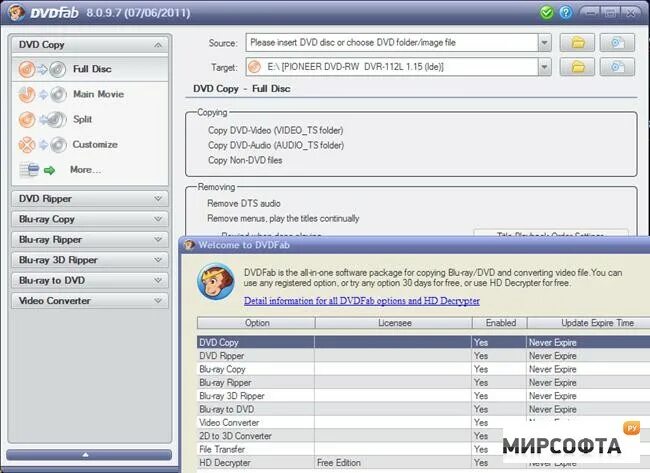Click the monkey mascot in Welcome dialog
This screenshot has width=650, height=473.
point(216,281)
